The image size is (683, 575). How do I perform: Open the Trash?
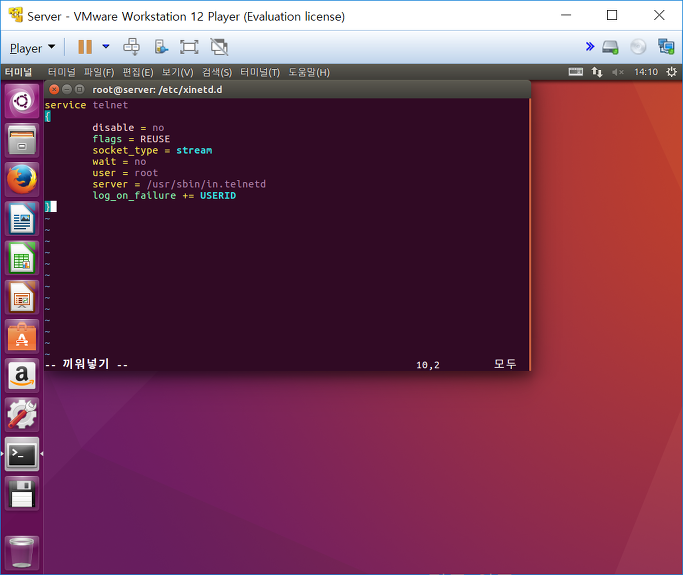[x=22, y=552]
